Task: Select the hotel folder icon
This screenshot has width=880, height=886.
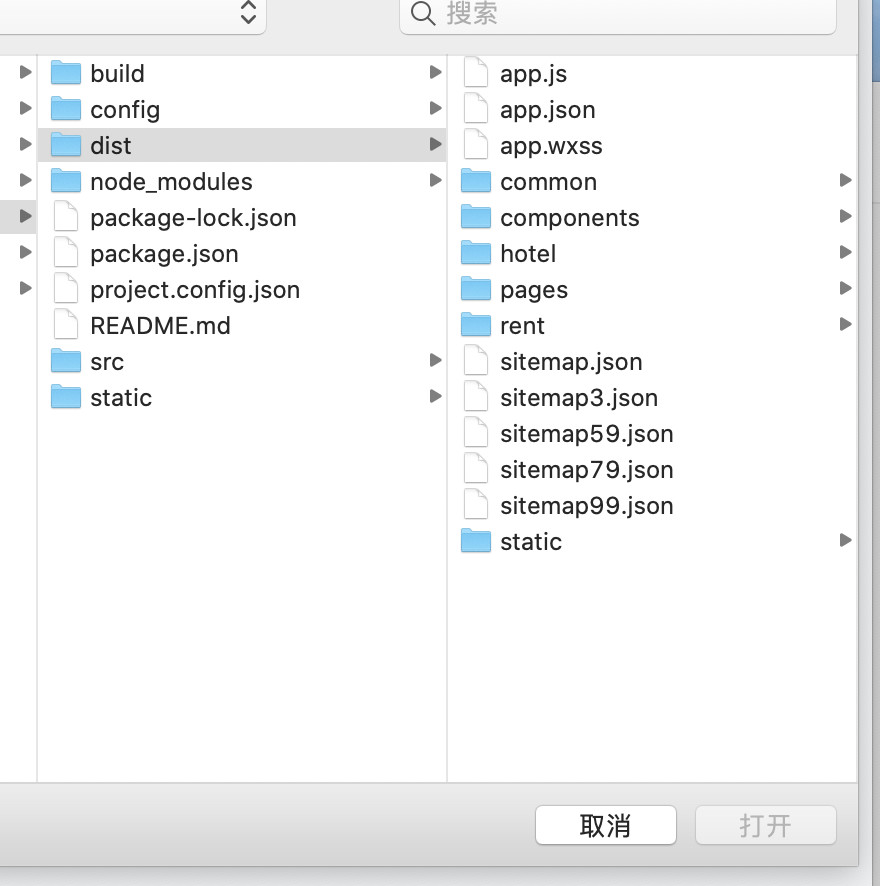Action: [x=475, y=253]
